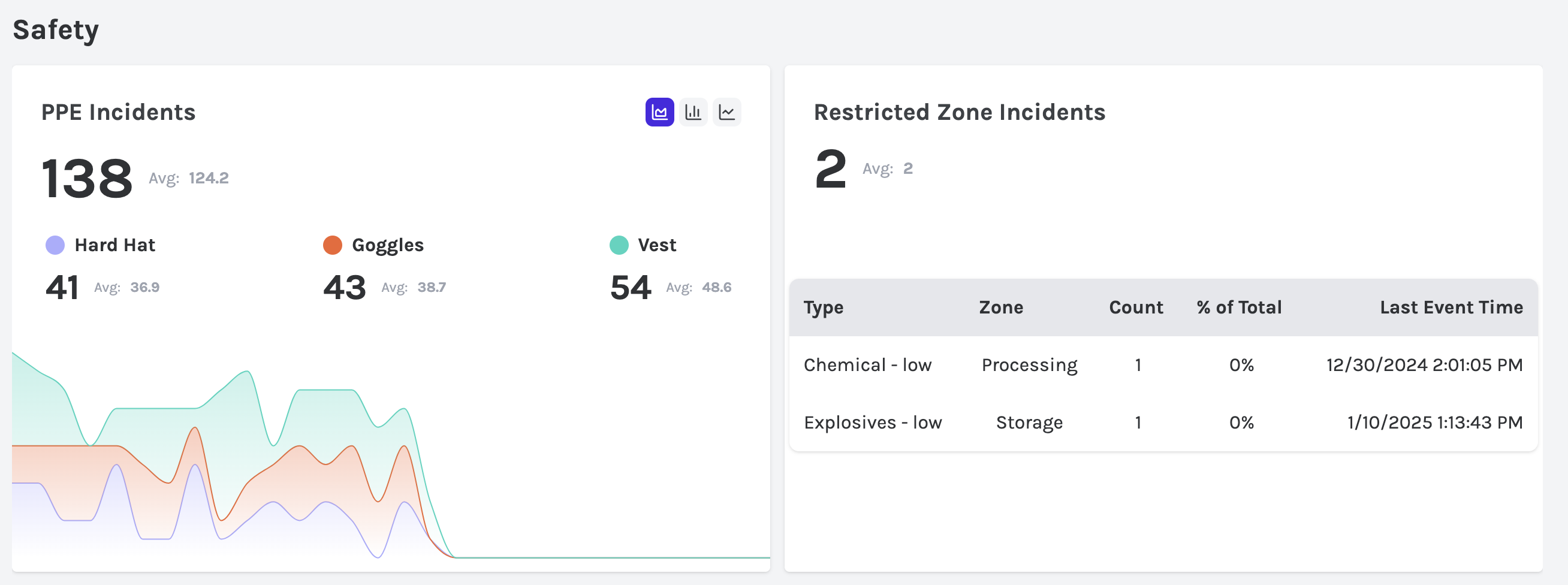1568x585 pixels.
Task: Click the 138 total PPE incidents number
Action: tap(87, 179)
